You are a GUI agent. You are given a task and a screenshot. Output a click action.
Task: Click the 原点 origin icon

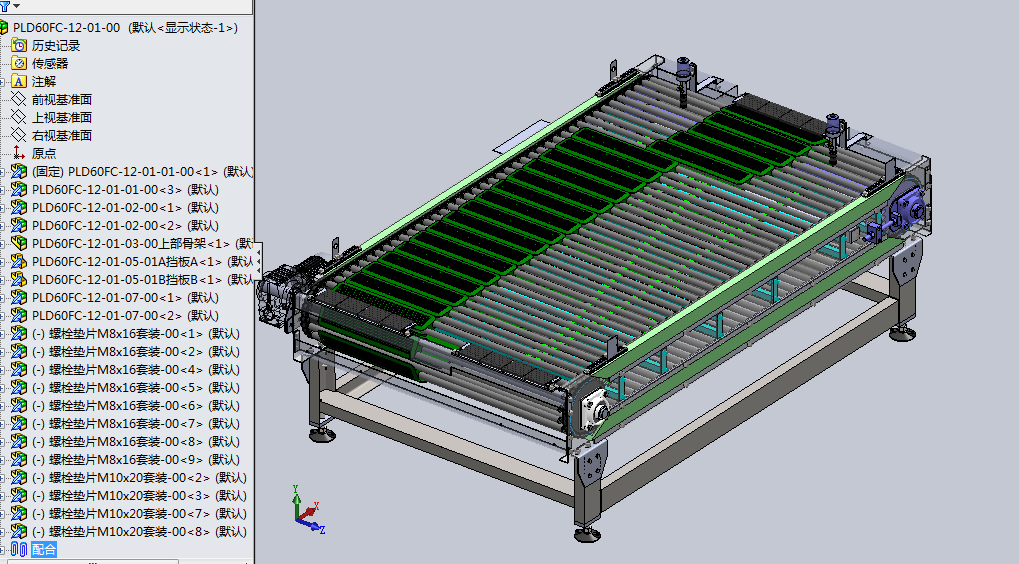[19, 153]
